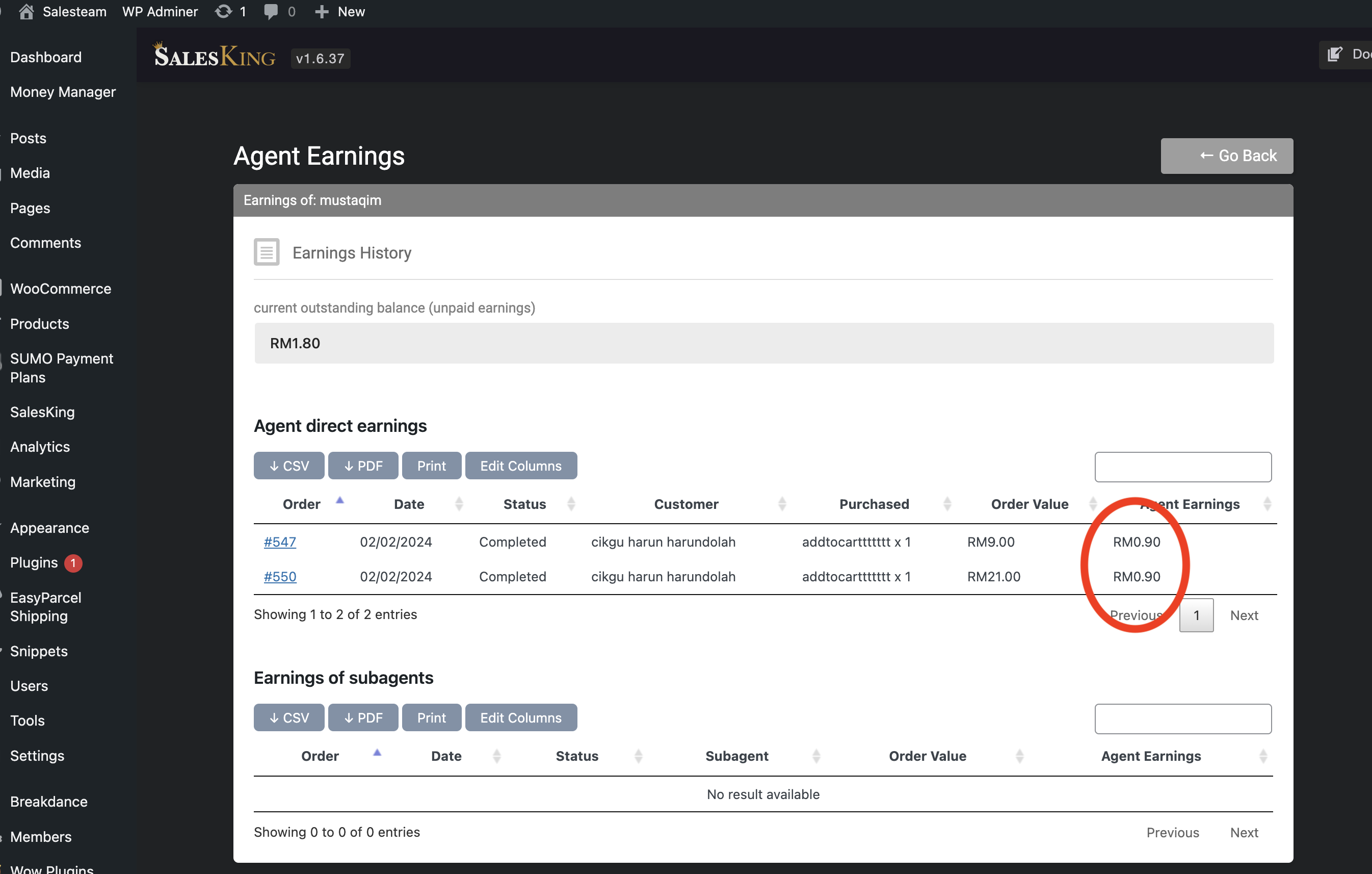Image resolution: width=1372 pixels, height=874 pixels.
Task: Sort subagents table by Subagent column
Action: (x=736, y=756)
